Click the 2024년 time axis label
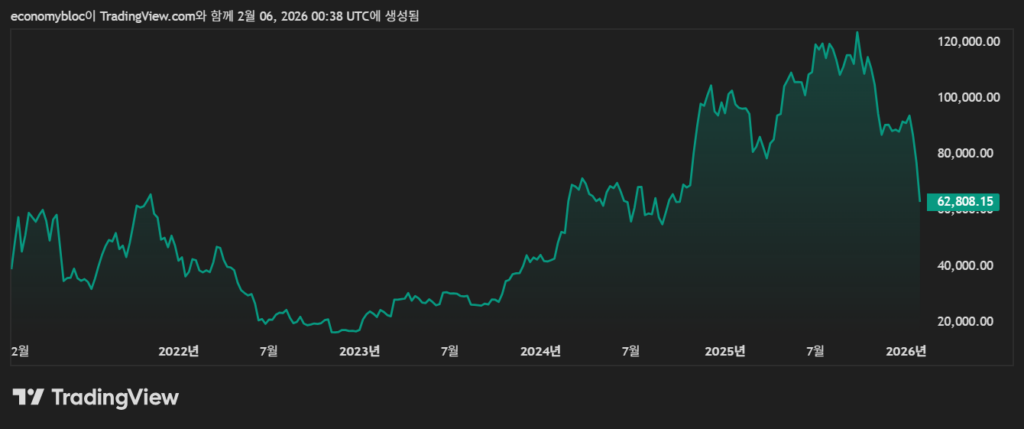The height and width of the screenshot is (429, 1024). coord(541,351)
